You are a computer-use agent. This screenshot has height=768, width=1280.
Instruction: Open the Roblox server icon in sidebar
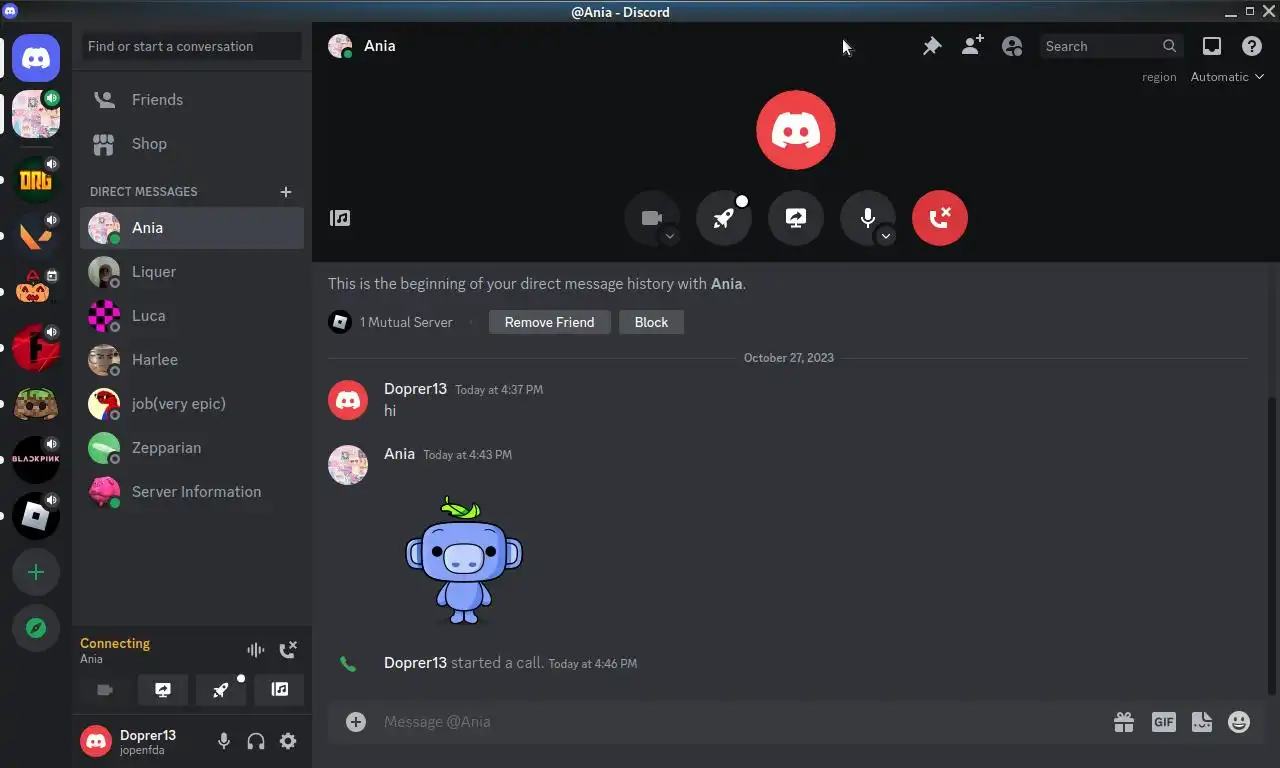click(36, 516)
